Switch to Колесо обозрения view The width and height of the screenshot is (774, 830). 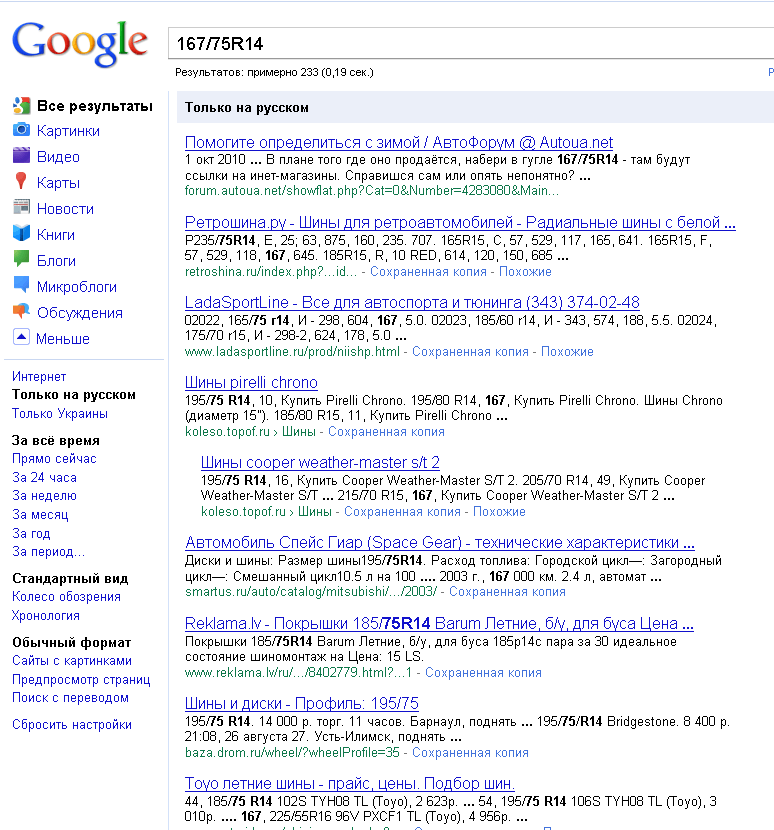coord(66,597)
